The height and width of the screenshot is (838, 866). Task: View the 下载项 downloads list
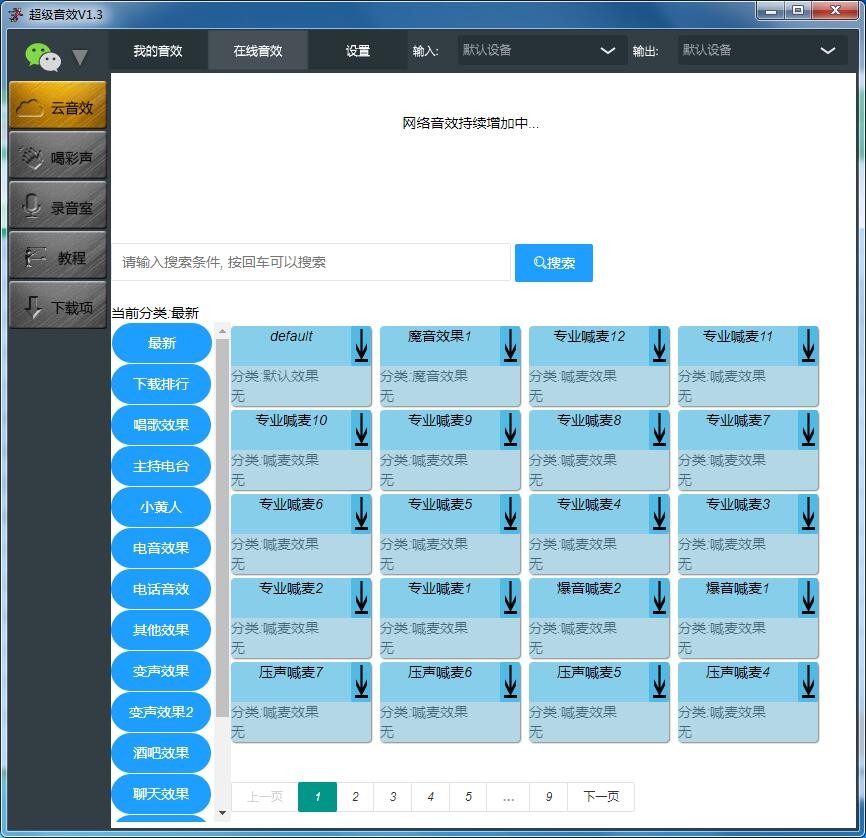pos(57,304)
